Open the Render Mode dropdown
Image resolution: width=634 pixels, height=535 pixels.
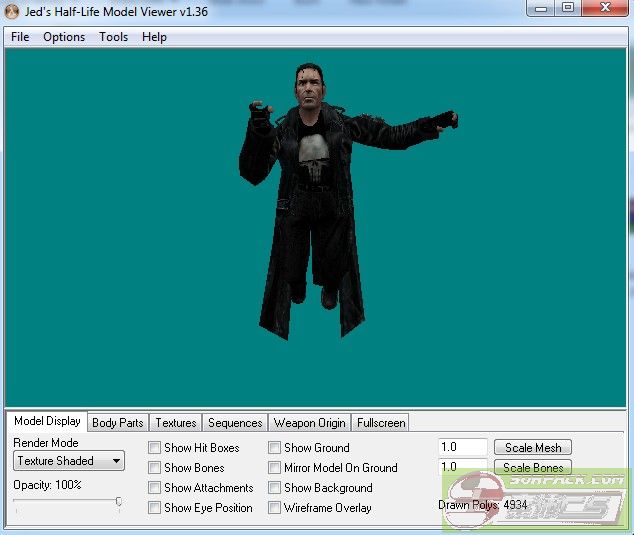point(69,461)
